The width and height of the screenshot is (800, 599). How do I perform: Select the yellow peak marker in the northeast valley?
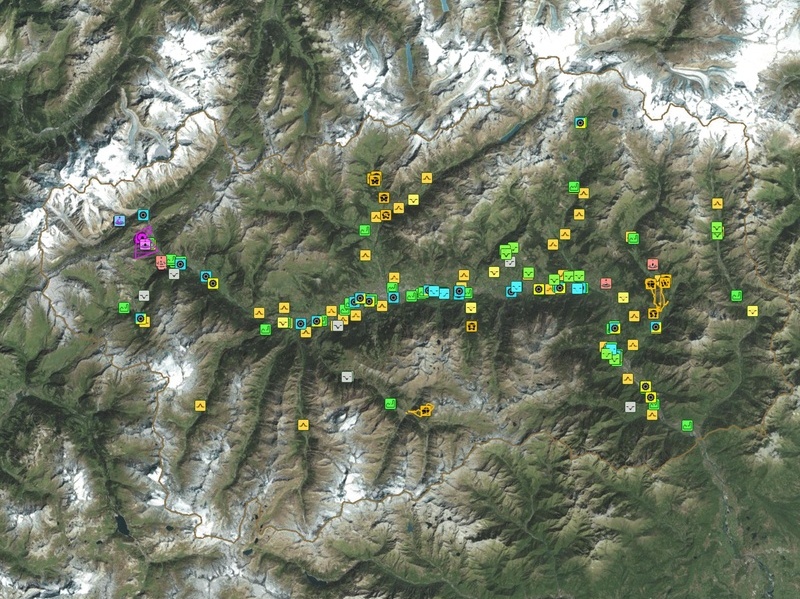click(x=717, y=204)
